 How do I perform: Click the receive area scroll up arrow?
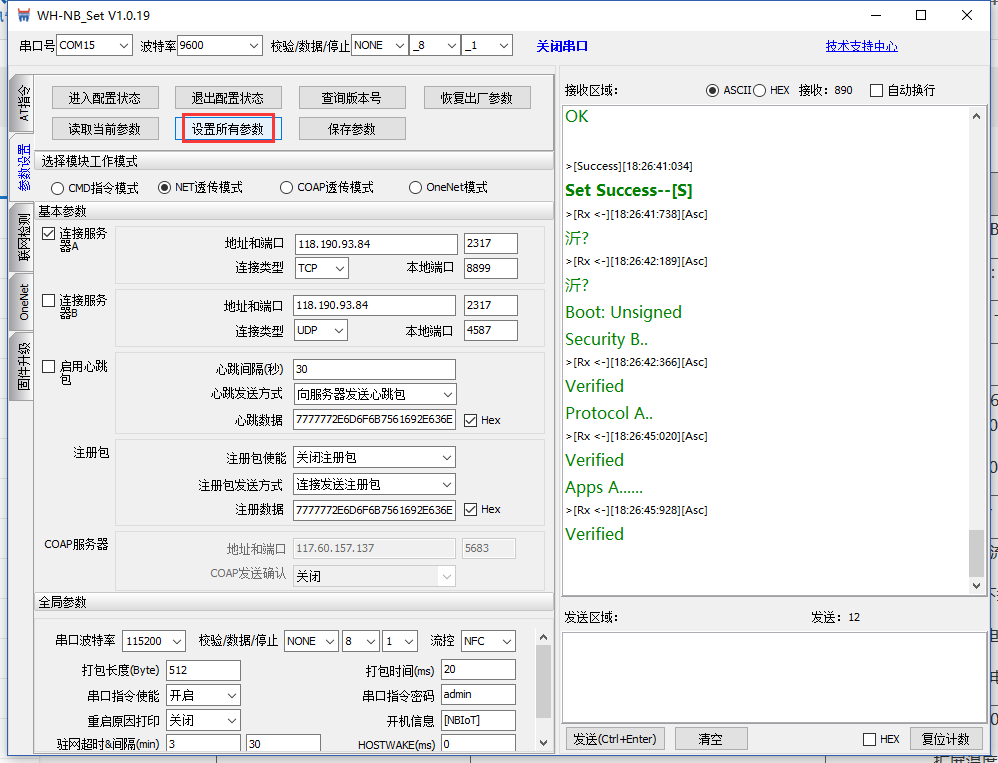[976, 116]
